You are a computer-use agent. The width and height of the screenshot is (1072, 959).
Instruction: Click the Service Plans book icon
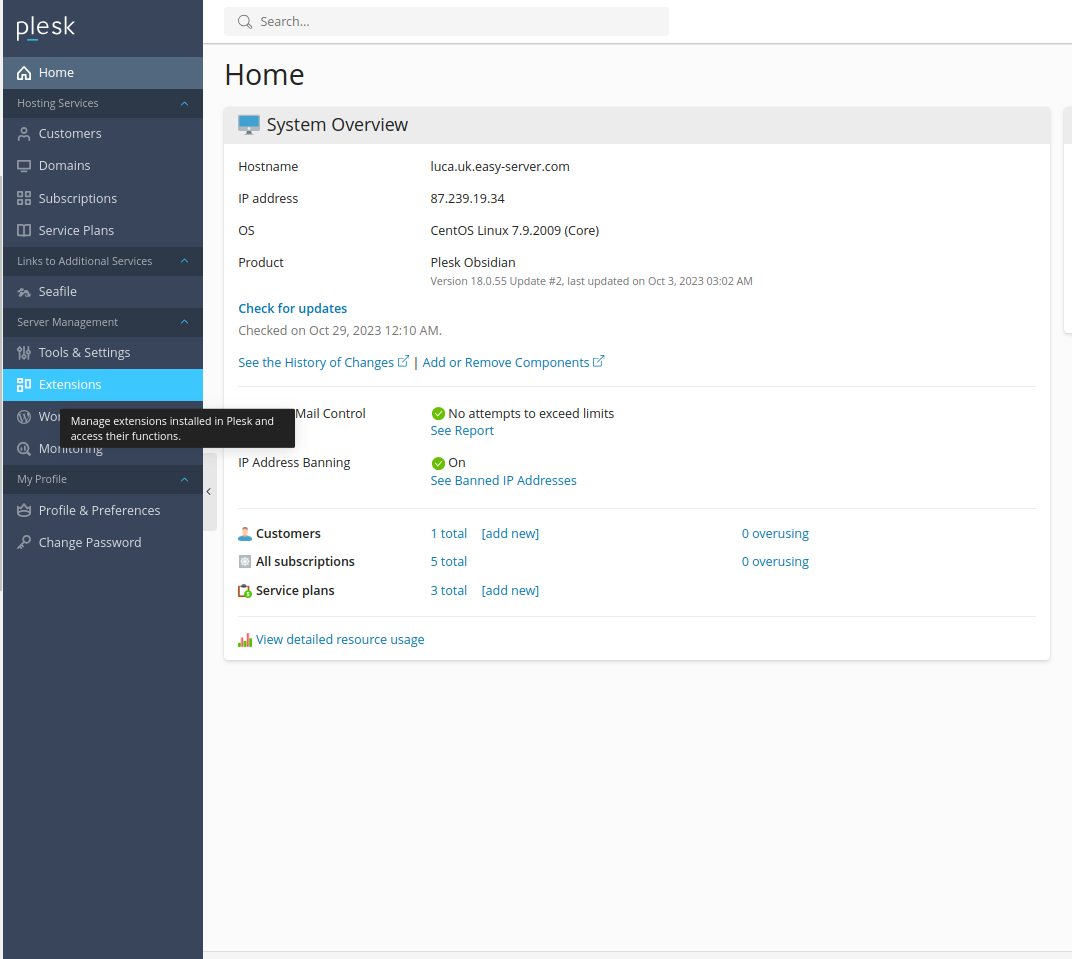[24, 231]
